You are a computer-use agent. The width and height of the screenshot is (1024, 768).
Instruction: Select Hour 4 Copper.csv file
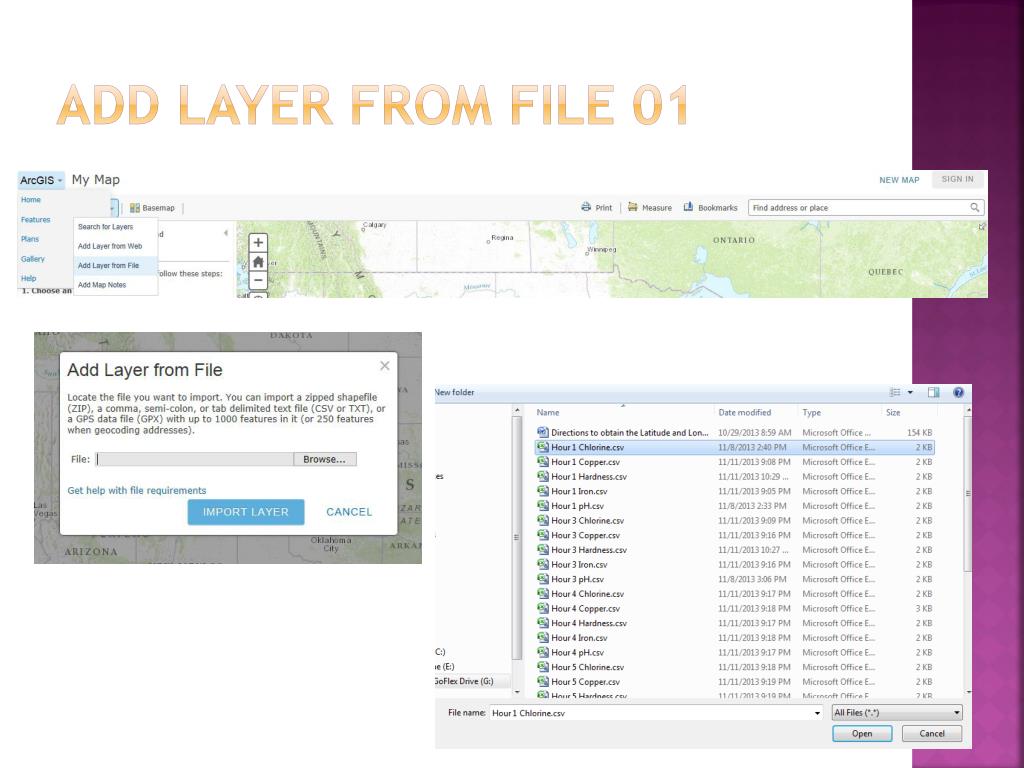coord(735,608)
